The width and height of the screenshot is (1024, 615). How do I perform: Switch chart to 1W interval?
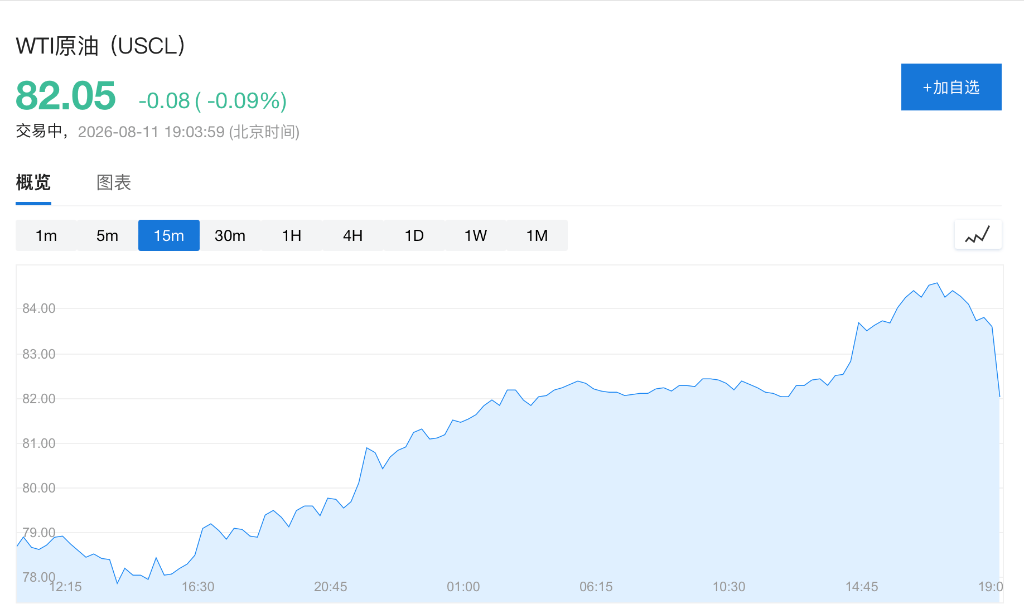(475, 236)
